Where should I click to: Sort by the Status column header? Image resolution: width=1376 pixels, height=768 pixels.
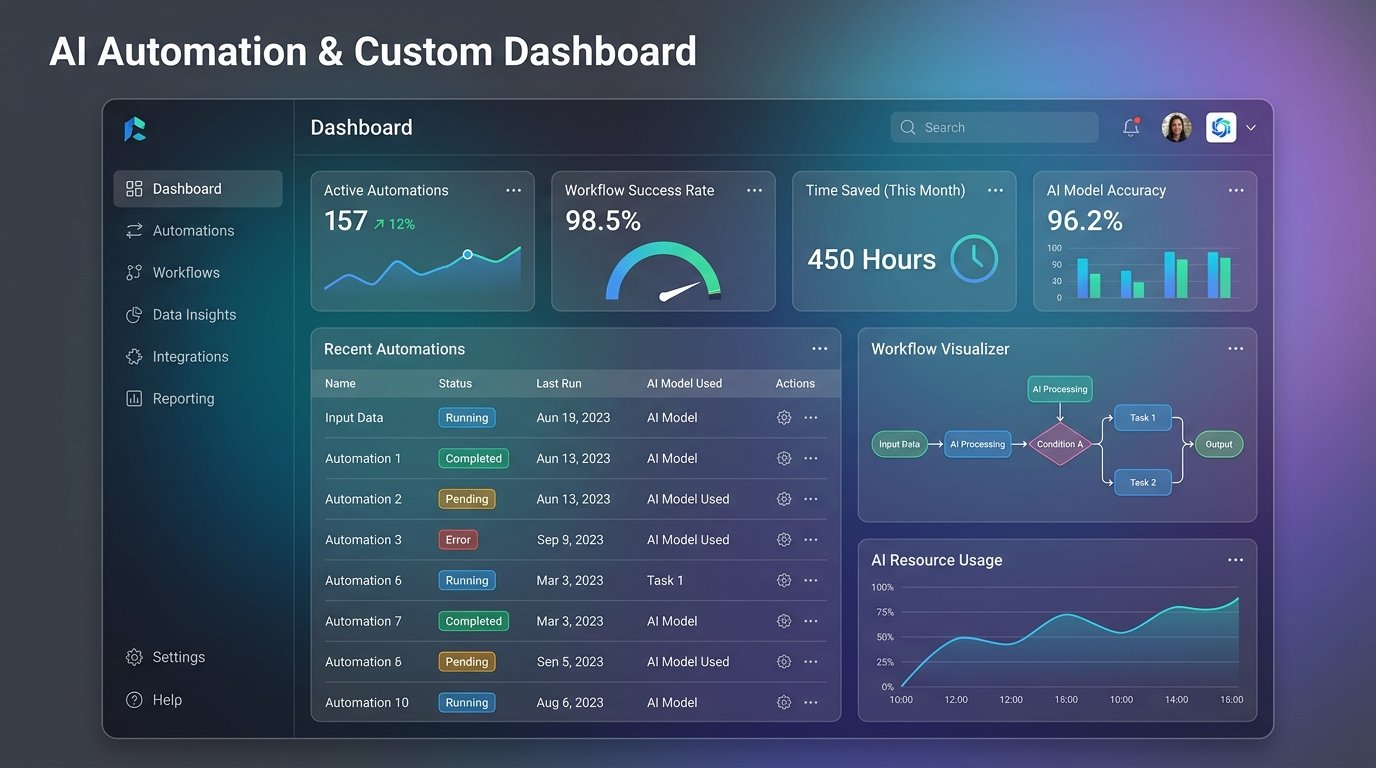pos(455,383)
